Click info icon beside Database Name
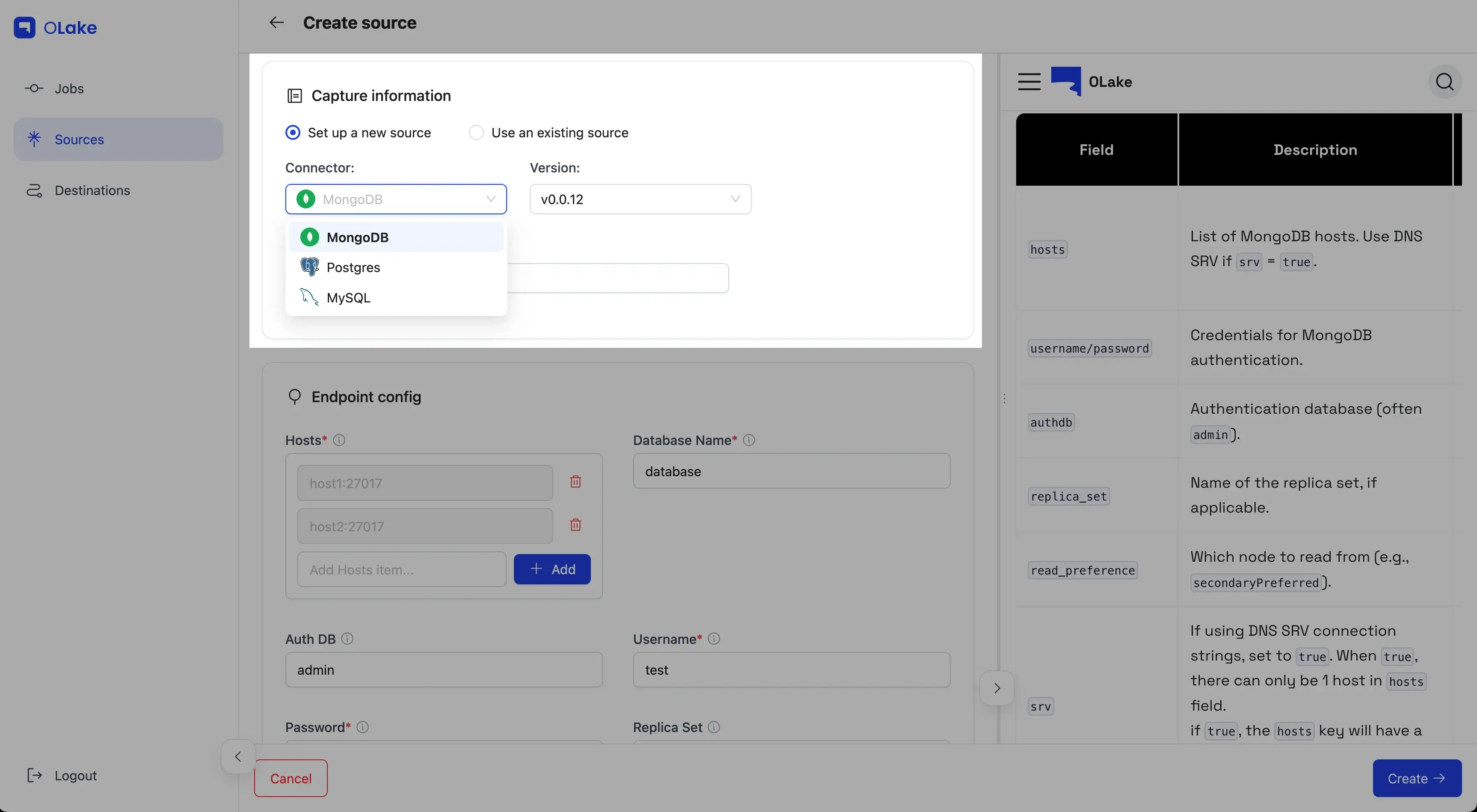1477x812 pixels. 749,440
